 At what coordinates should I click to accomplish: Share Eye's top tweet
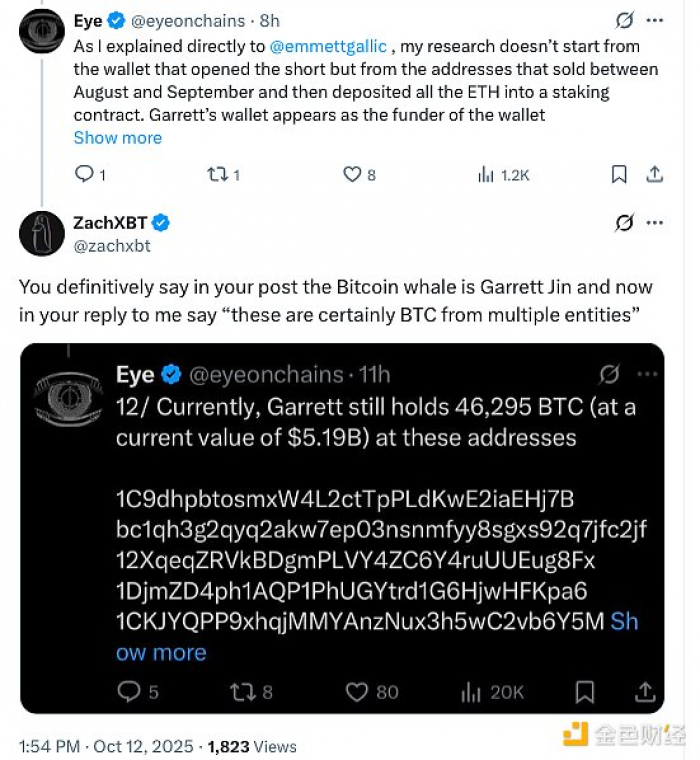[655, 175]
